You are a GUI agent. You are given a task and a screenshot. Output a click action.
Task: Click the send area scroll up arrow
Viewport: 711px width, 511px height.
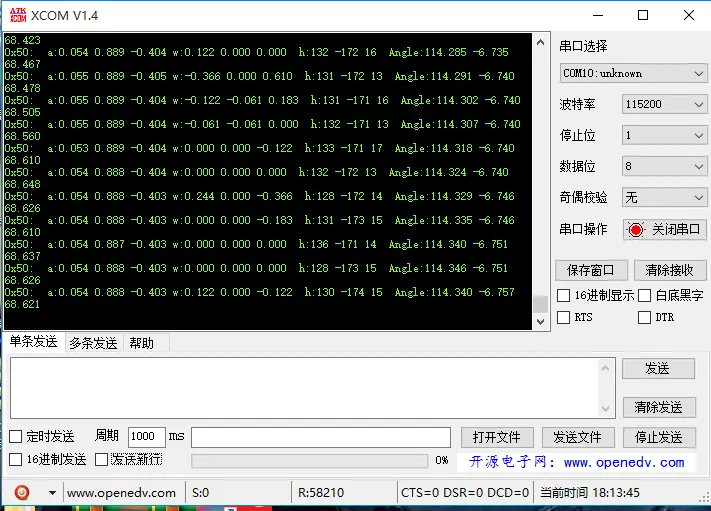point(606,368)
